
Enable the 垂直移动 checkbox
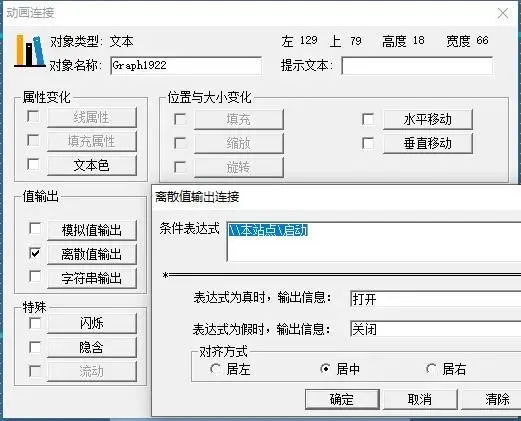click(x=368, y=143)
